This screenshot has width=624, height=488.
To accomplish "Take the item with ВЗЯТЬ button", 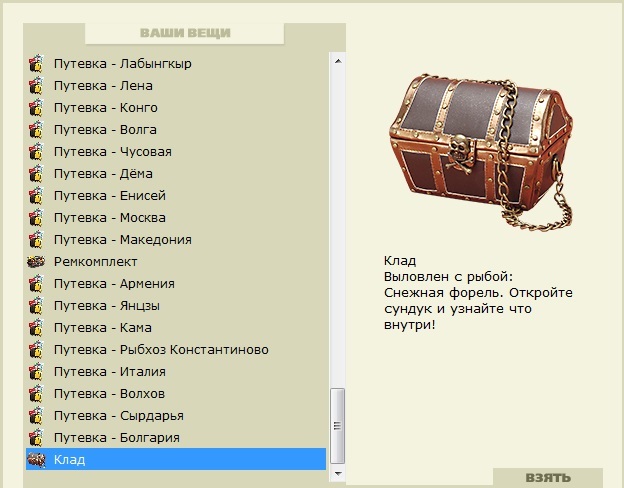I will [548, 477].
